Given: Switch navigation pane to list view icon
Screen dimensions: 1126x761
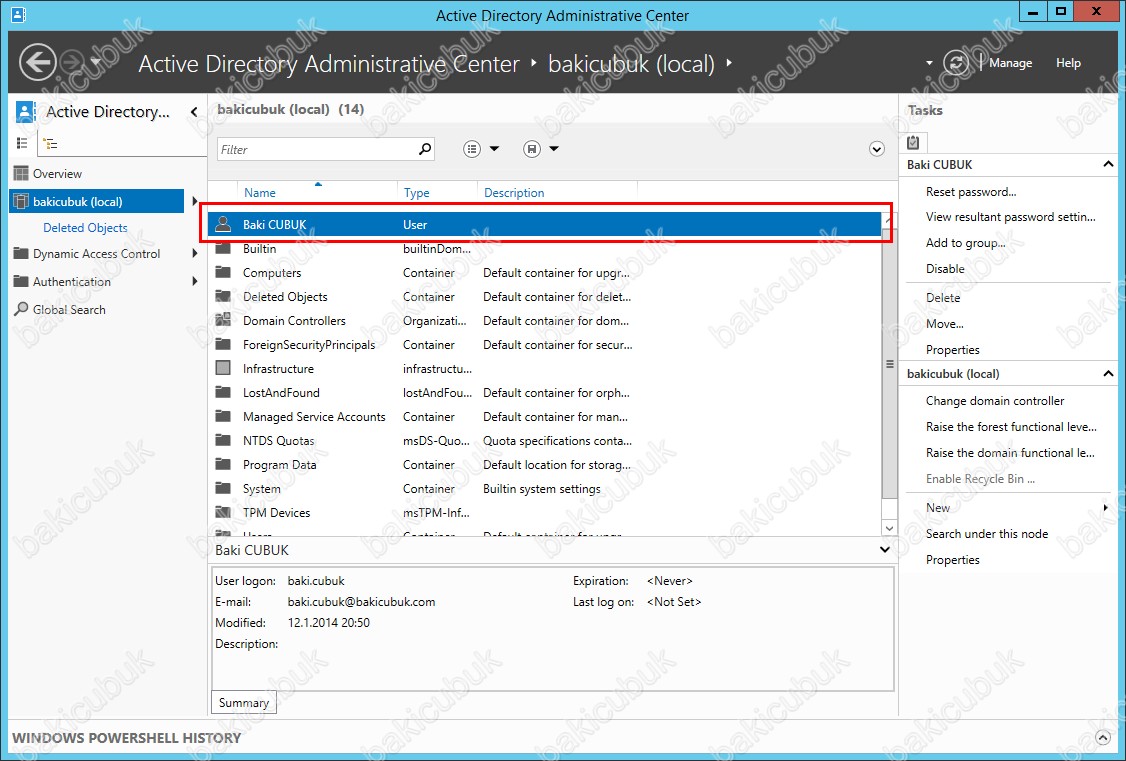Looking at the screenshot, I should click(x=22, y=144).
